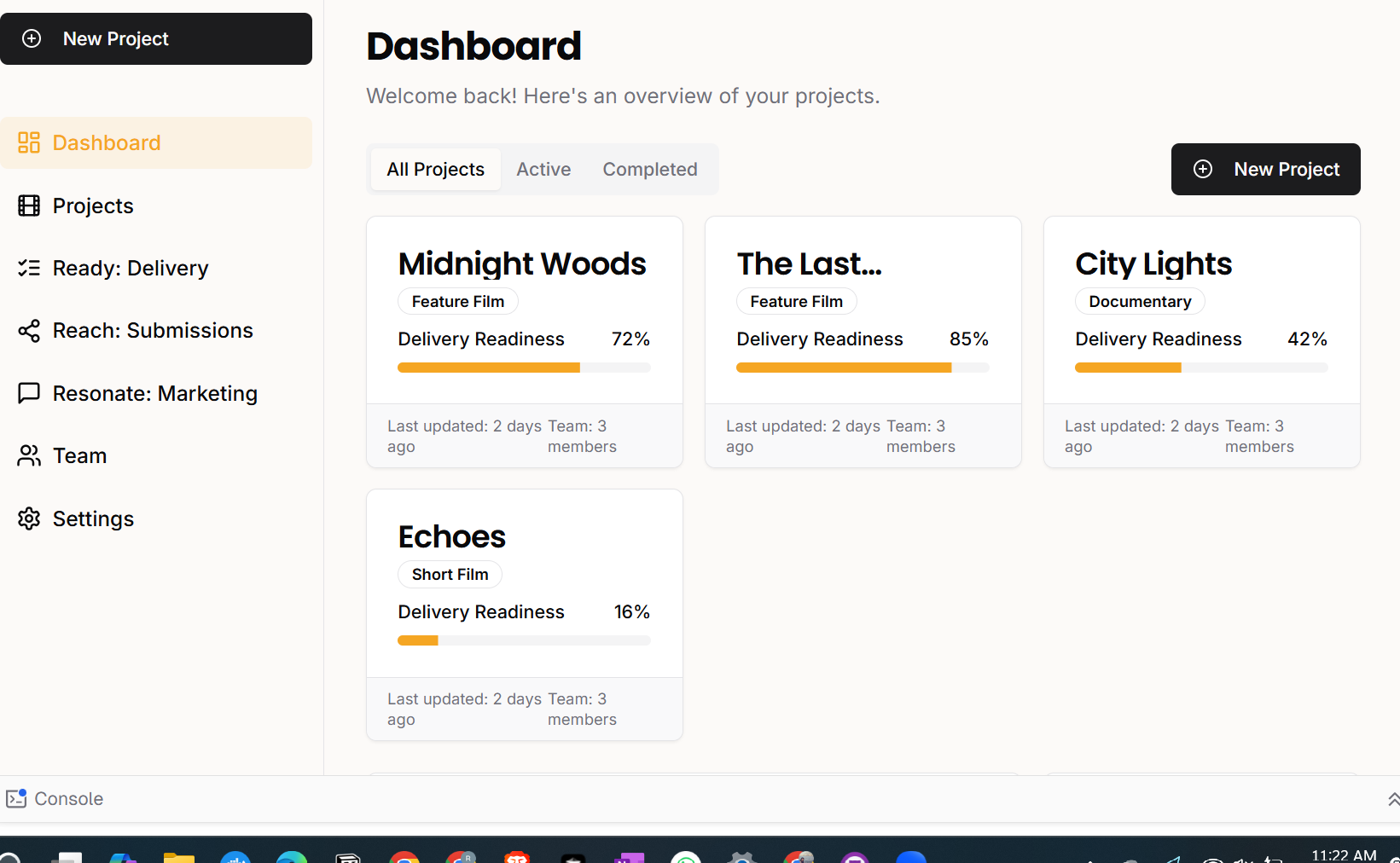Image resolution: width=1400 pixels, height=863 pixels.
Task: Click the Documentary badge on City Lights
Action: click(1140, 301)
